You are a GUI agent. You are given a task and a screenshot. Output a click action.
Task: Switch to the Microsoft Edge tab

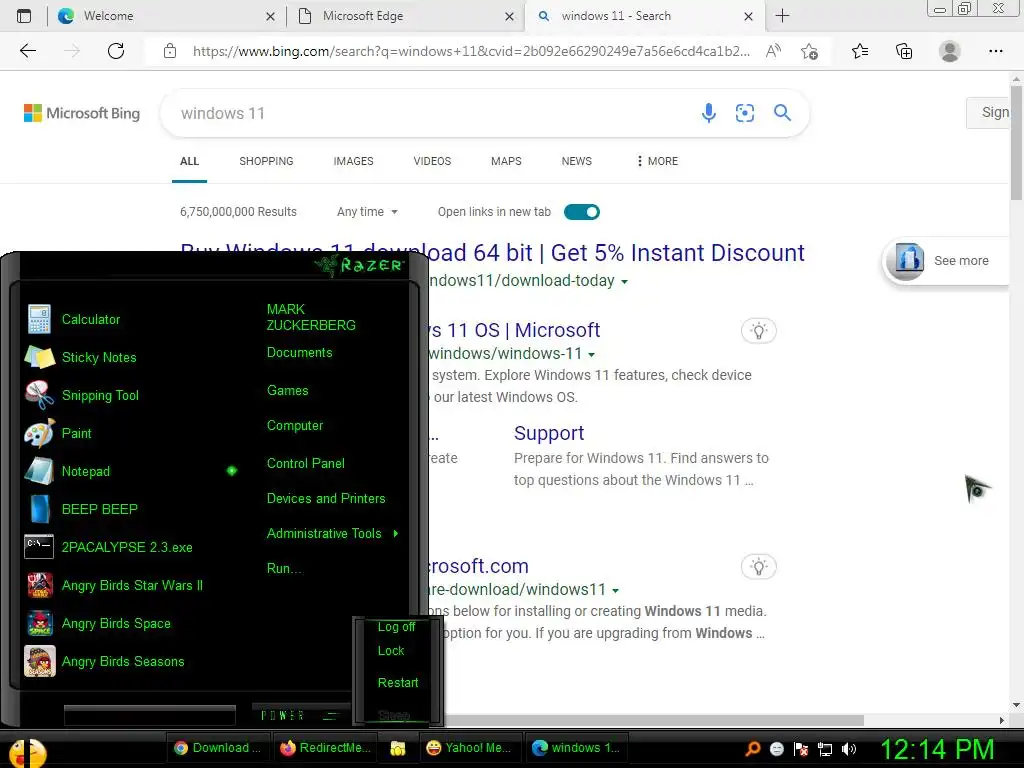click(406, 16)
